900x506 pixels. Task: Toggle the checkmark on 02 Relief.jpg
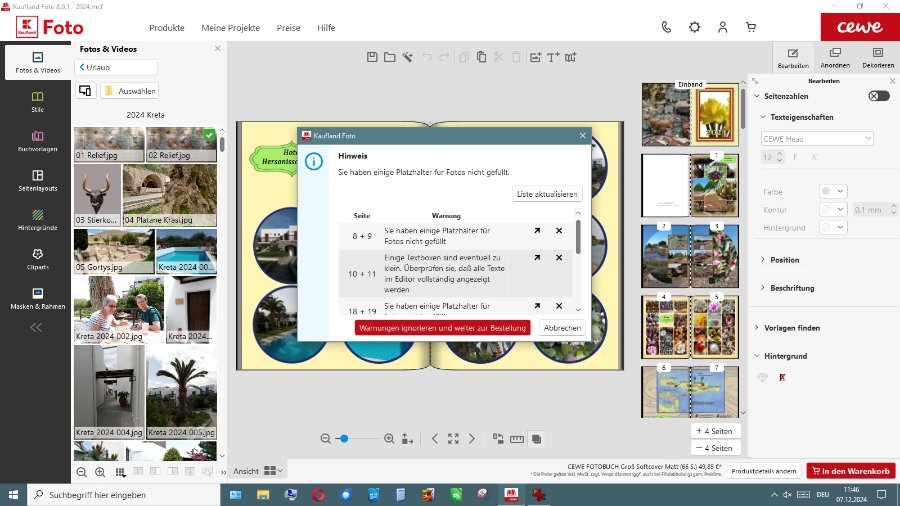(x=209, y=134)
